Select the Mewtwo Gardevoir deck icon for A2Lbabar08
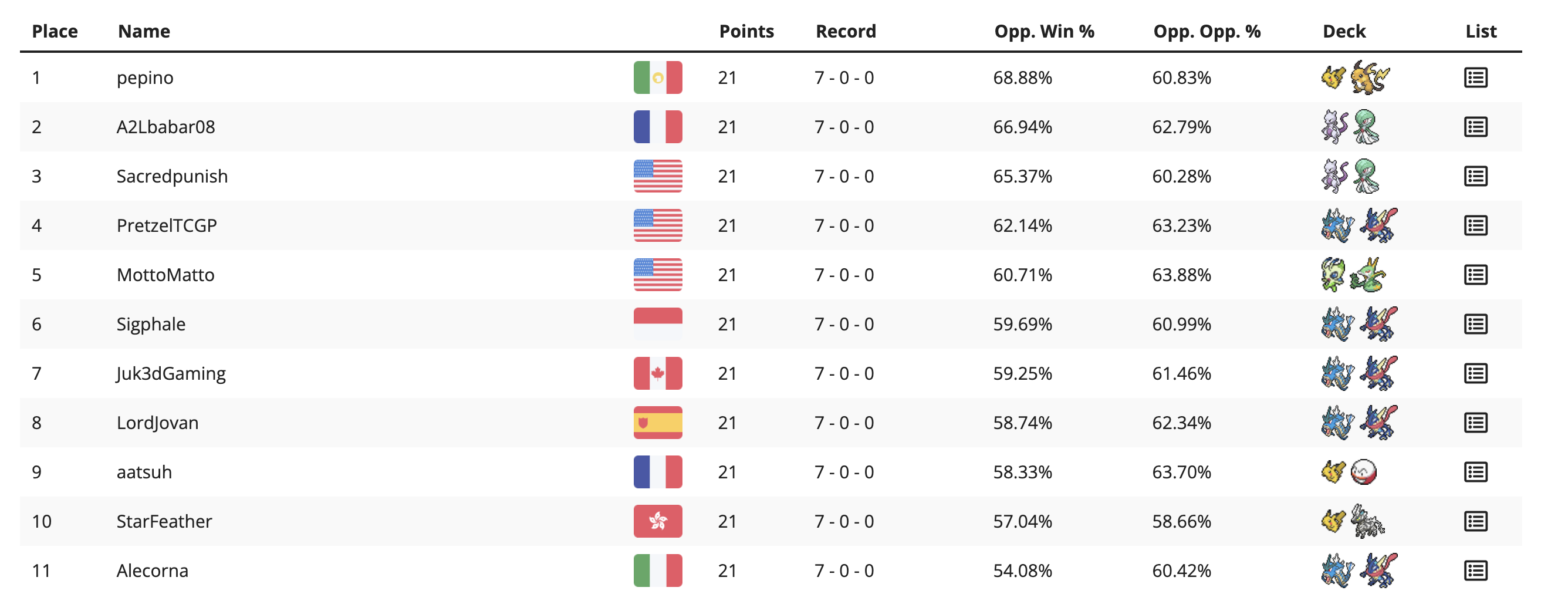The image size is (1568, 594). point(1351,127)
